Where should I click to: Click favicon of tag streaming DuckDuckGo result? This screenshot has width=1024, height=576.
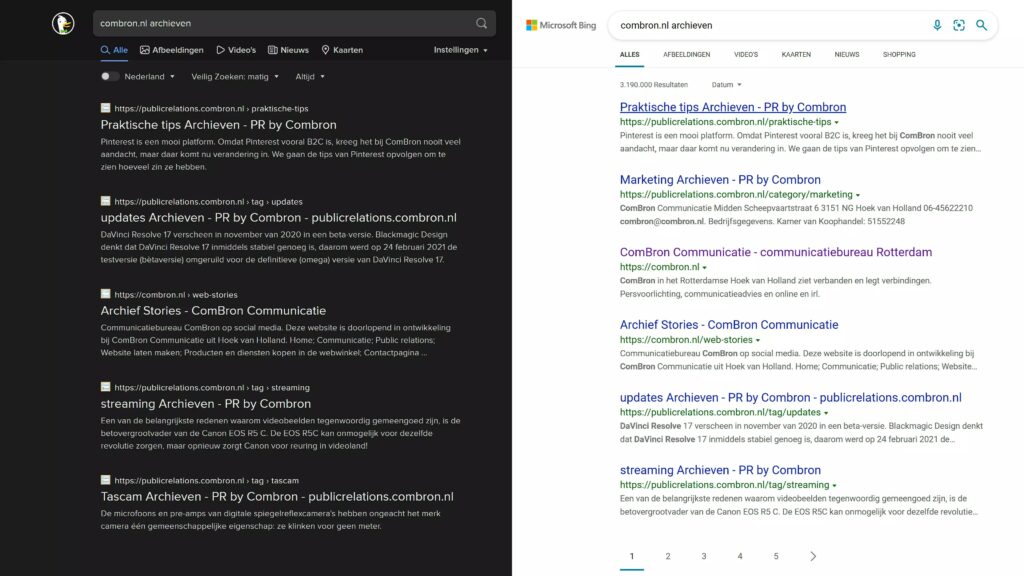(x=105, y=387)
